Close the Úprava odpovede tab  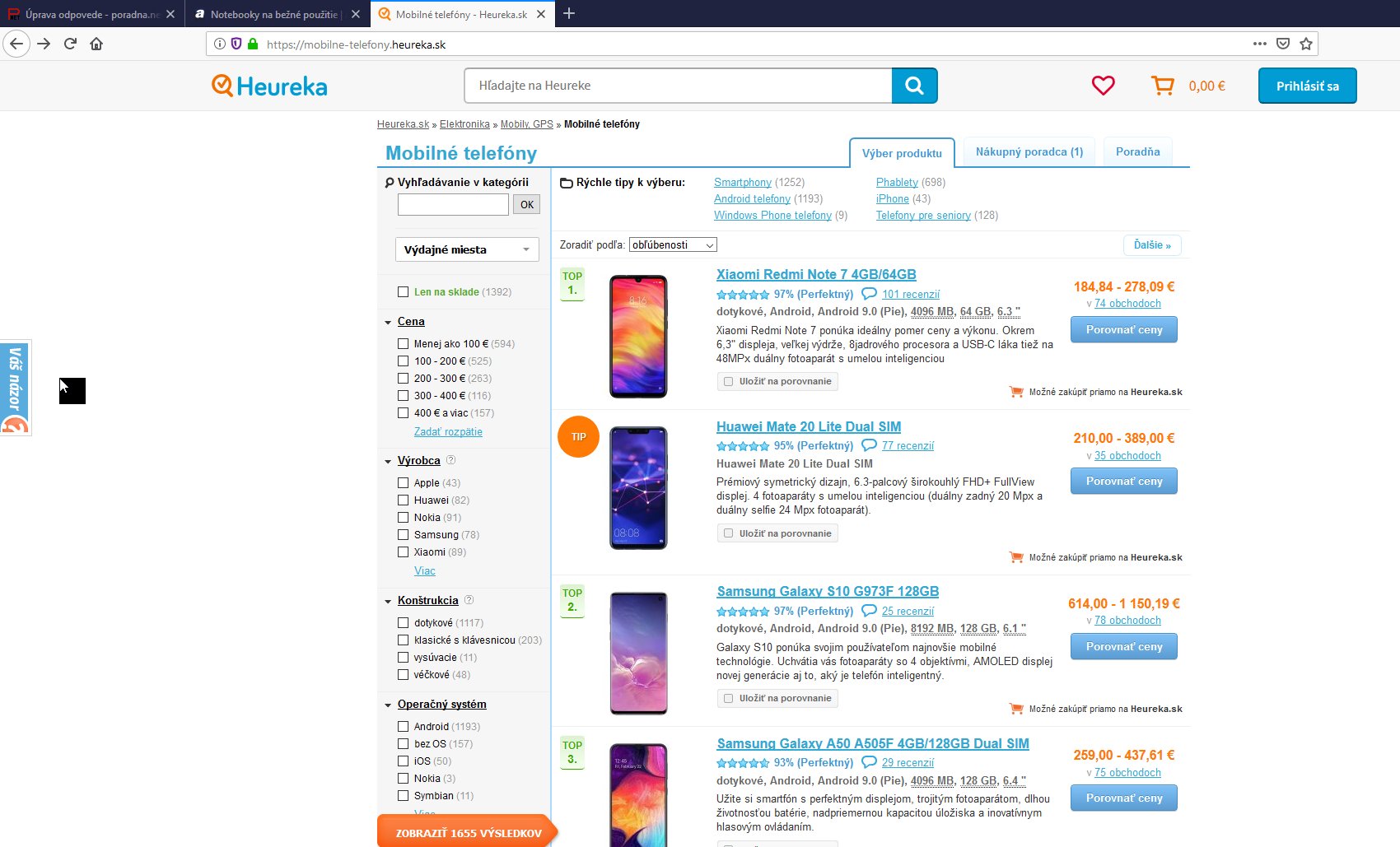[170, 14]
